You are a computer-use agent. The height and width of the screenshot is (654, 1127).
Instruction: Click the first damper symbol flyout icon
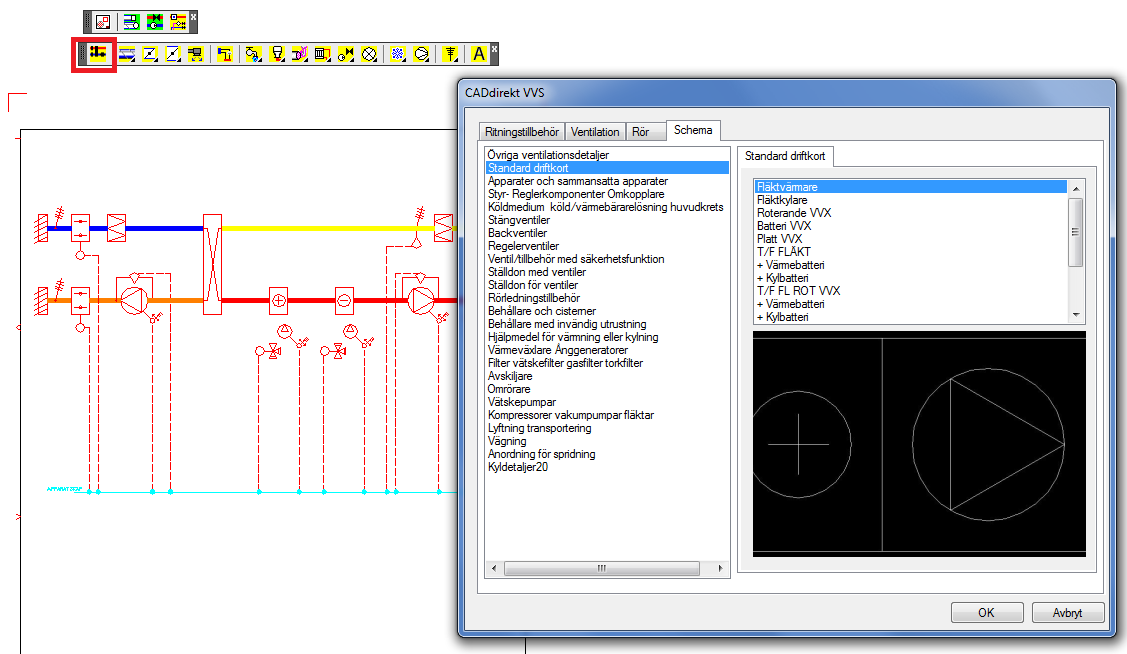pyautogui.click(x=150, y=54)
